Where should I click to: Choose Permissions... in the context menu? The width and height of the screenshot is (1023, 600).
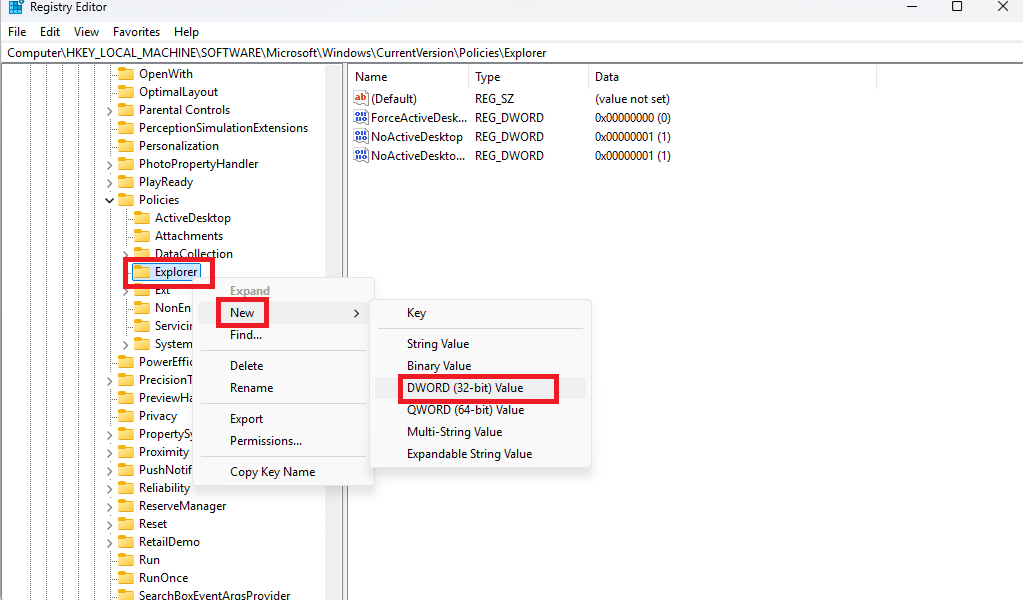point(284,441)
